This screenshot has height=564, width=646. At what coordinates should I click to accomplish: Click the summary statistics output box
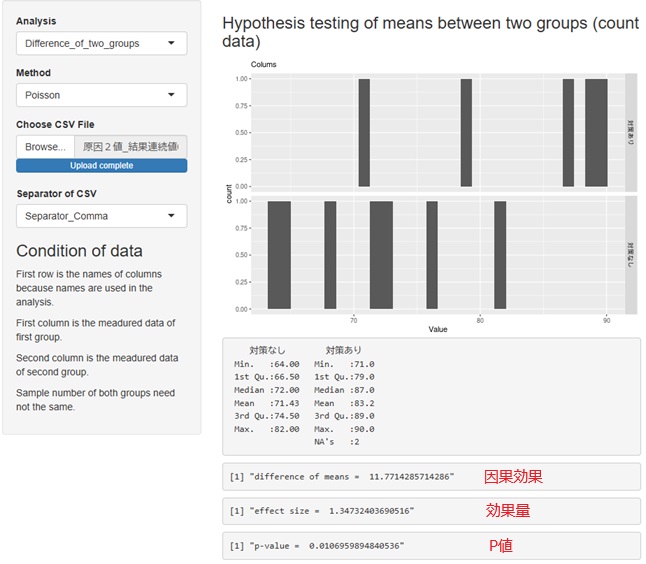coord(431,396)
